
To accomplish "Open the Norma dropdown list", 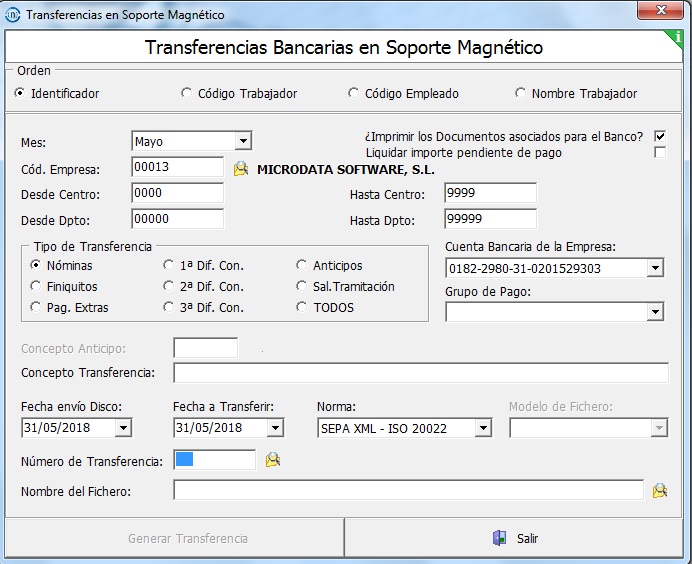I will tap(483, 428).
